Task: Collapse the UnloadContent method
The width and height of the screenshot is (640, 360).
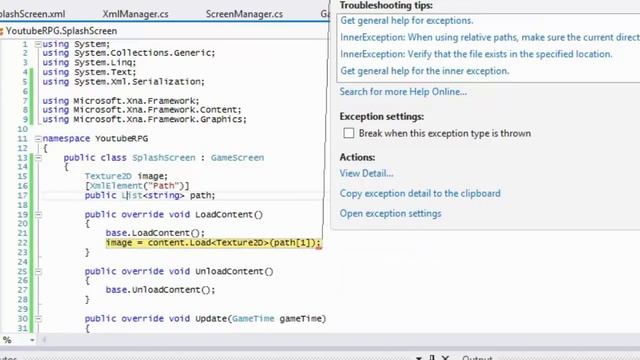Action: (38, 271)
